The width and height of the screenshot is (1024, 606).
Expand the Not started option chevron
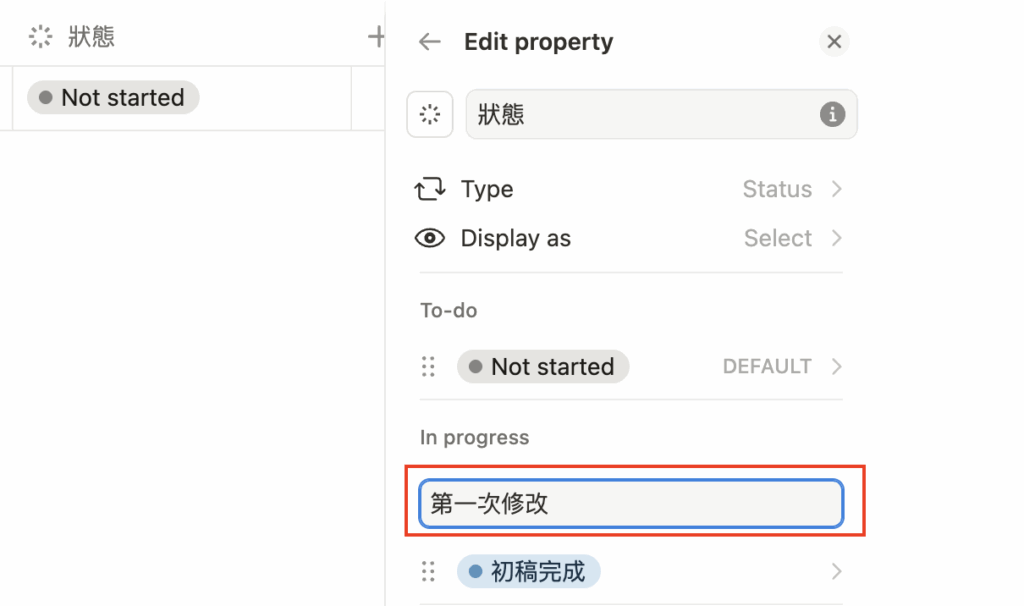point(837,367)
